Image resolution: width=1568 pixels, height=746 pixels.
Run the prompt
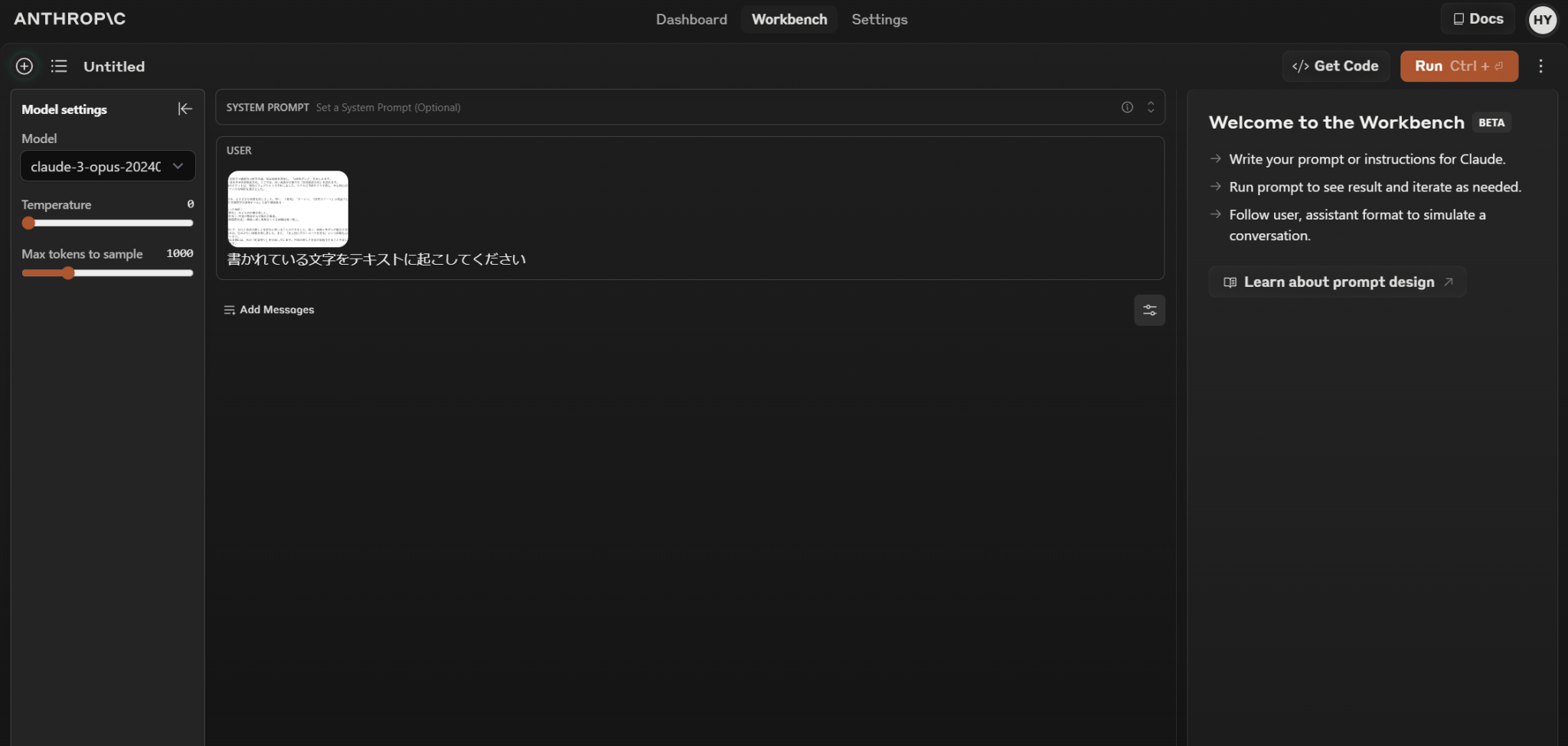pyautogui.click(x=1458, y=66)
